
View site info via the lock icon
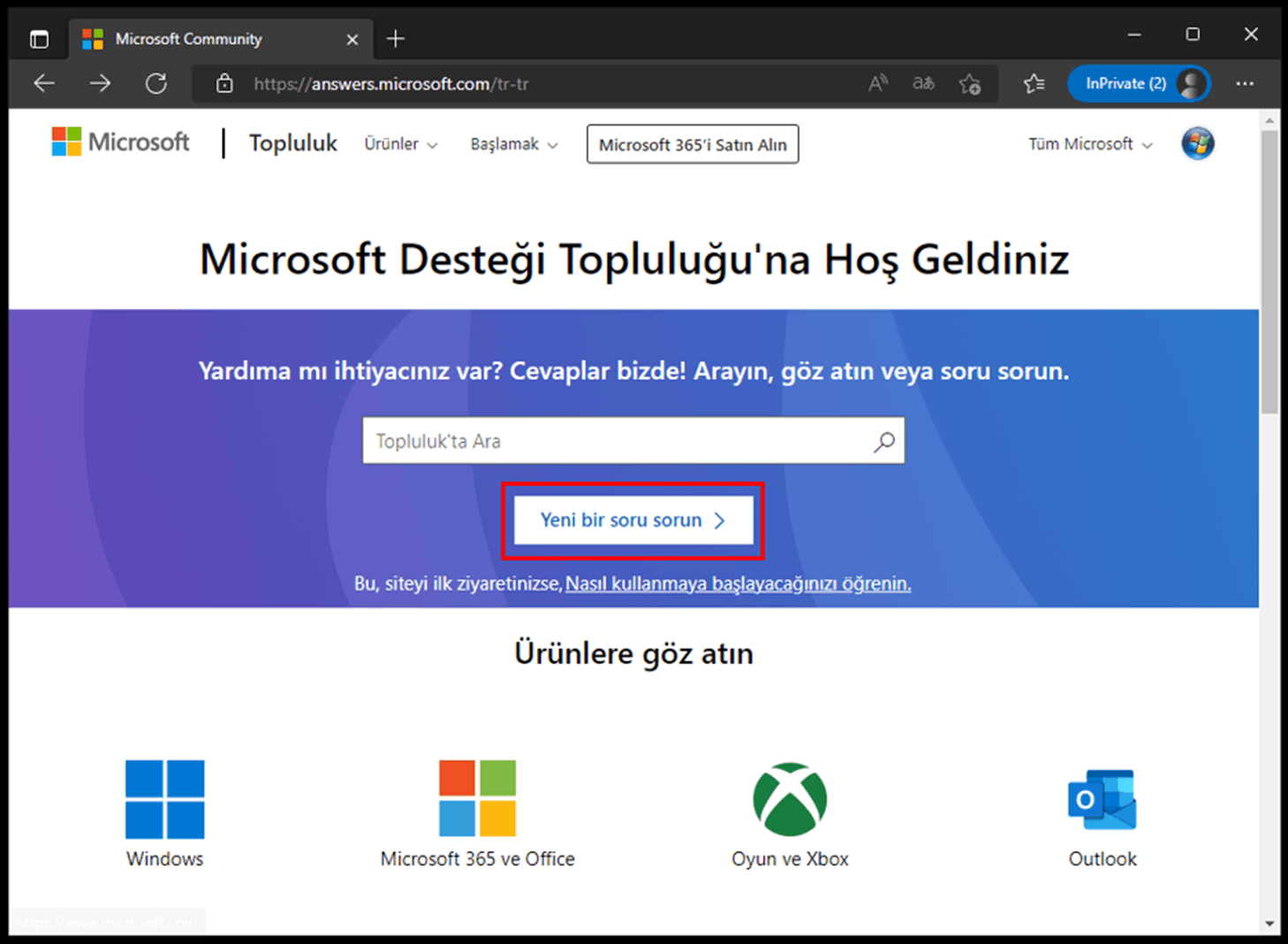(x=224, y=84)
